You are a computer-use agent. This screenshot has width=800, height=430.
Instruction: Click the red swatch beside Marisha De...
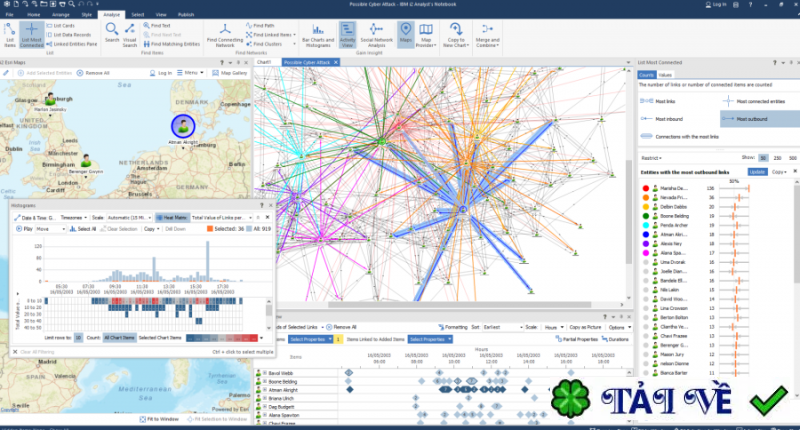pyautogui.click(x=645, y=188)
